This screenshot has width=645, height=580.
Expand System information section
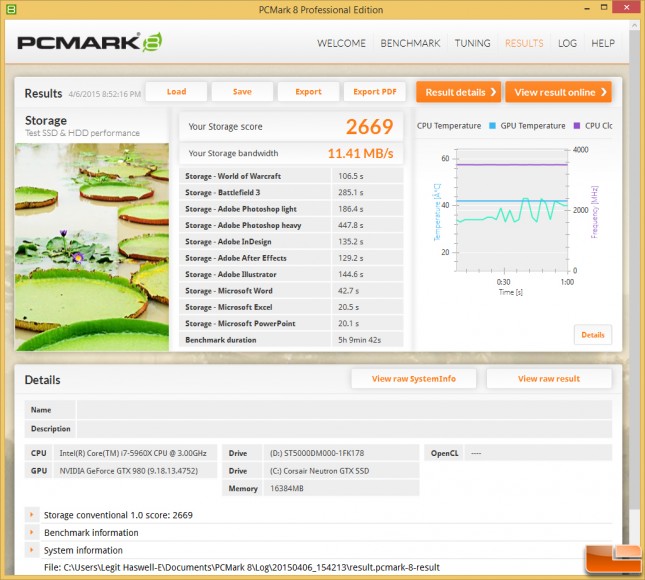tap(32, 550)
